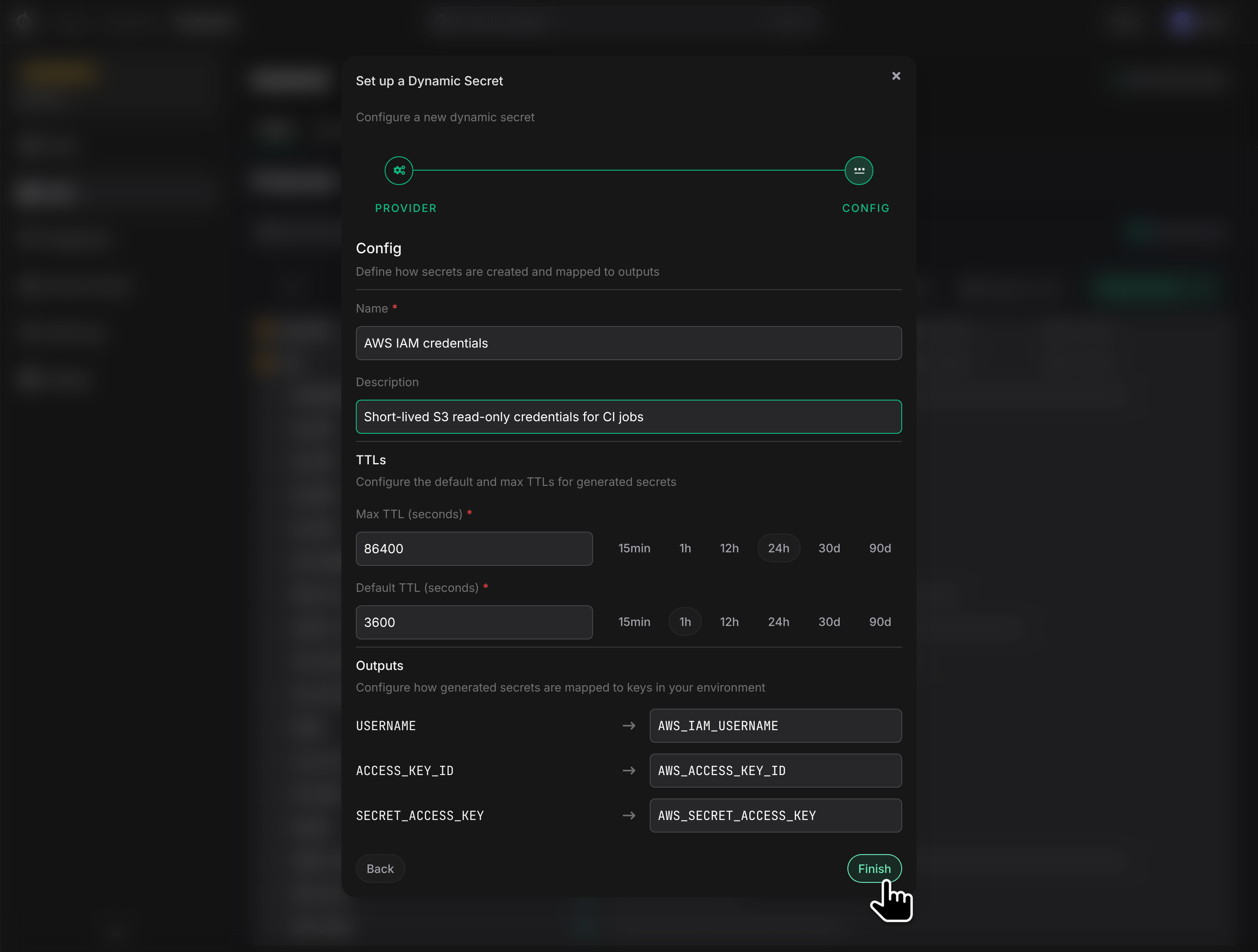Edit the AWS_IAM_USERNAME output key field
Image resolution: width=1258 pixels, height=952 pixels.
775,726
